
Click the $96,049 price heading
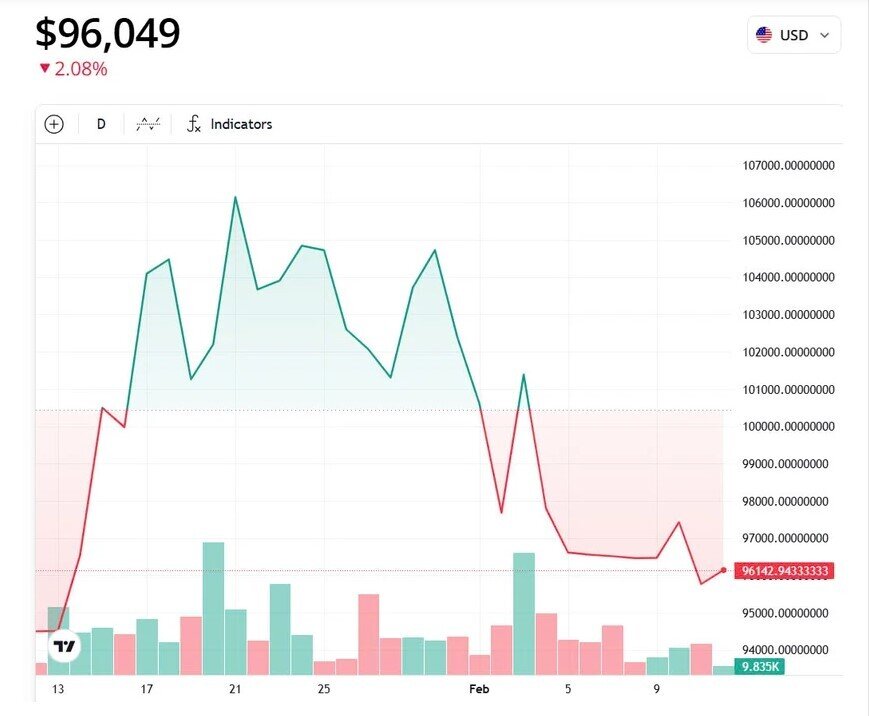tap(108, 33)
